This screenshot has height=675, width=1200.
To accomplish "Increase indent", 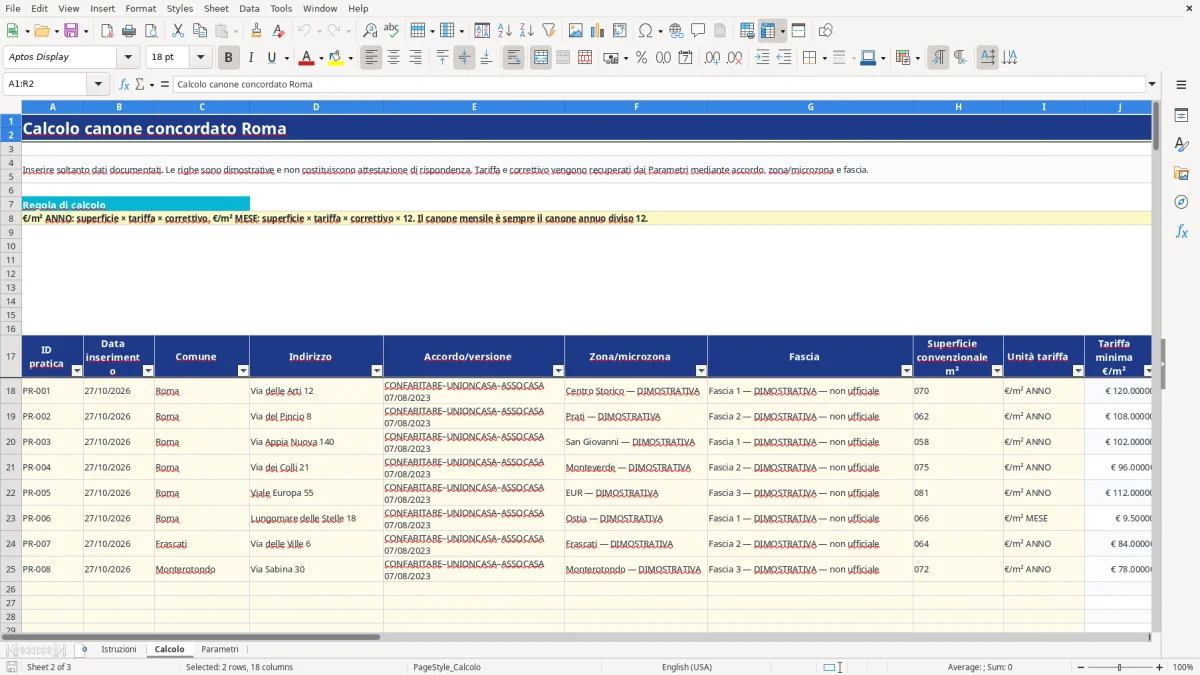I will tap(762, 58).
